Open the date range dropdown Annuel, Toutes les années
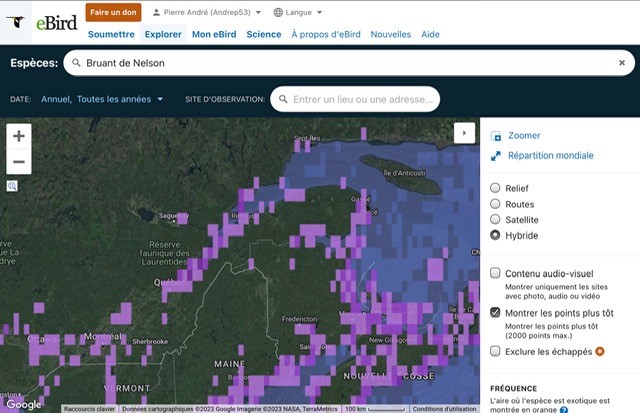Screen dimensions: 640x413 102,99
